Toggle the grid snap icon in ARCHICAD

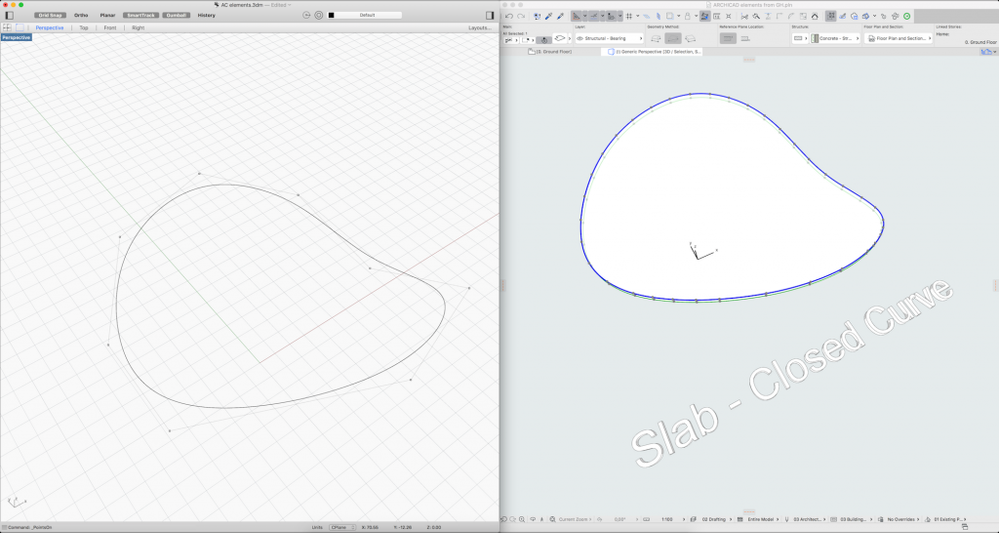coord(629,17)
